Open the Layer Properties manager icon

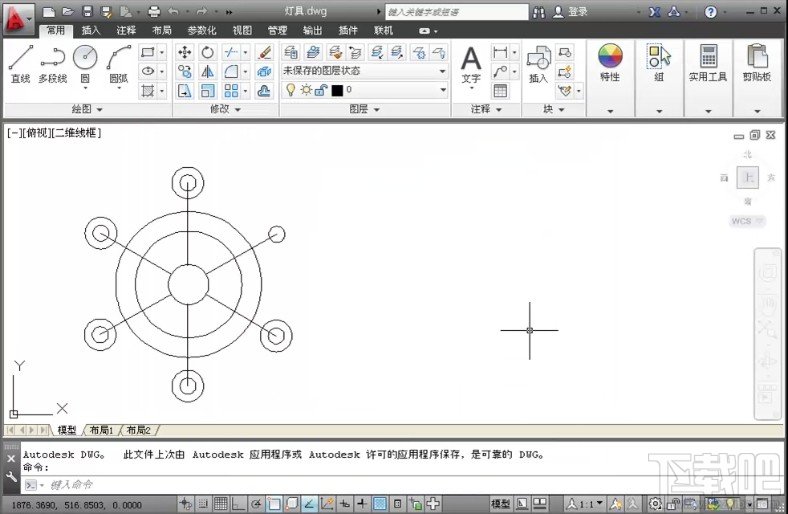(x=290, y=52)
